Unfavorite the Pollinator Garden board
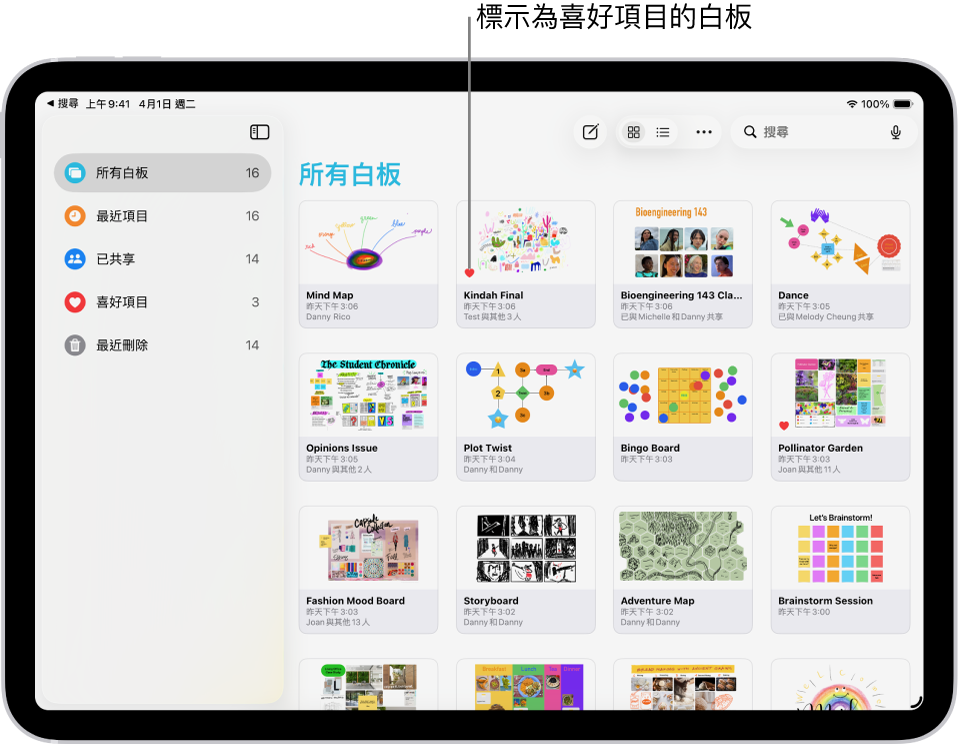This screenshot has height=745, width=960. pos(785,424)
